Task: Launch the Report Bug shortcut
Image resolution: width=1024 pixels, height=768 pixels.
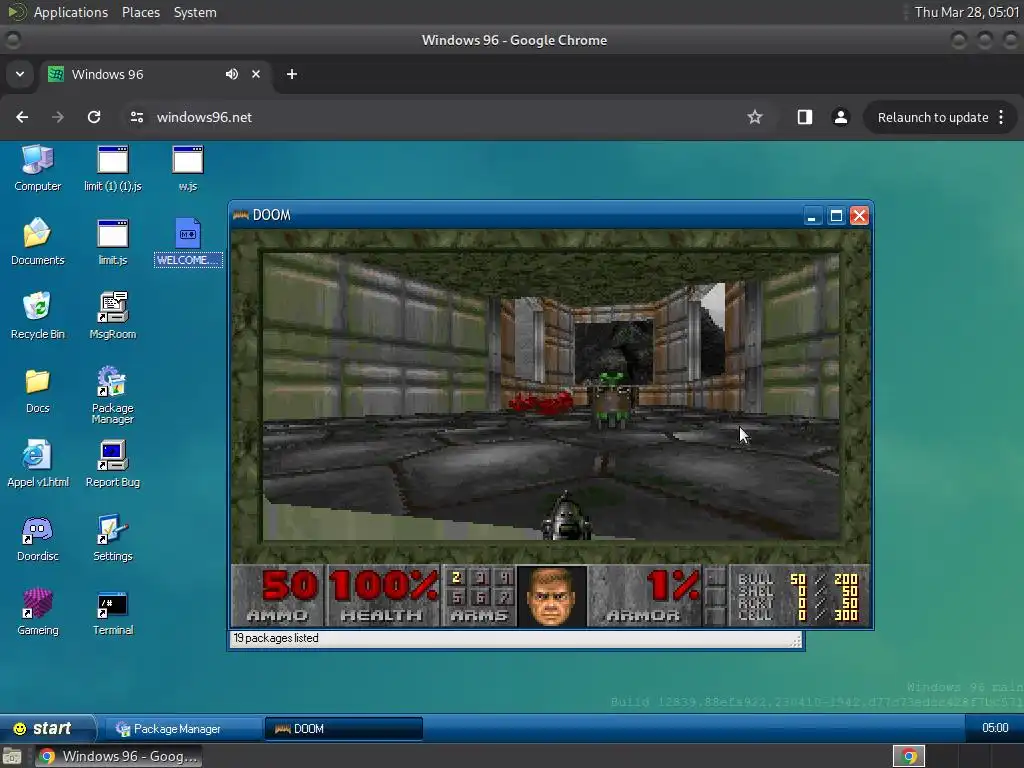Action: pos(112,464)
